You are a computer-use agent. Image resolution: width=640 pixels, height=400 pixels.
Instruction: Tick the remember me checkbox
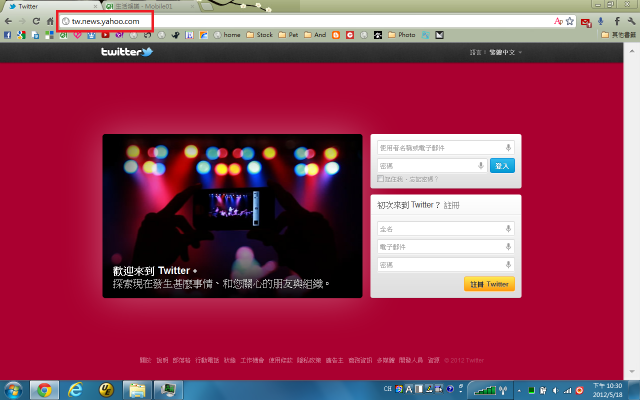[x=380, y=179]
